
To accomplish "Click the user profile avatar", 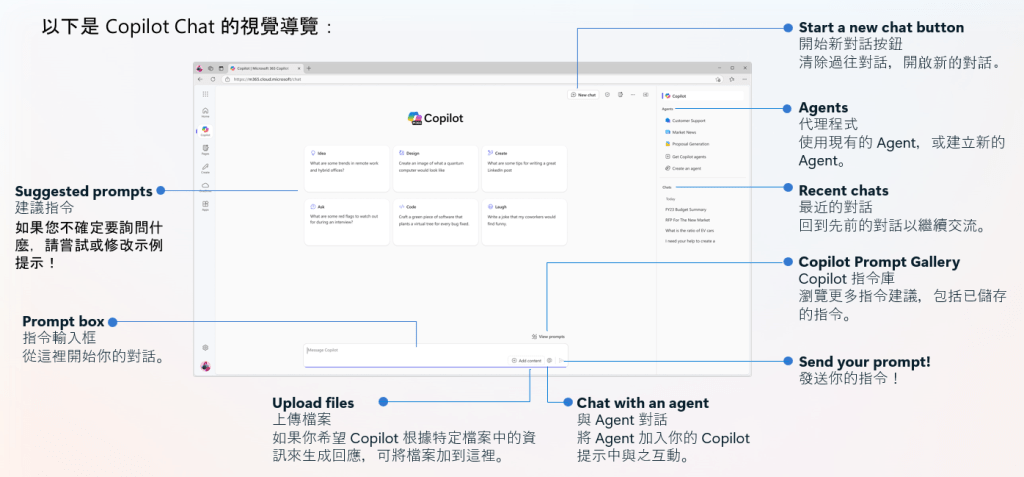I will 205,366.
